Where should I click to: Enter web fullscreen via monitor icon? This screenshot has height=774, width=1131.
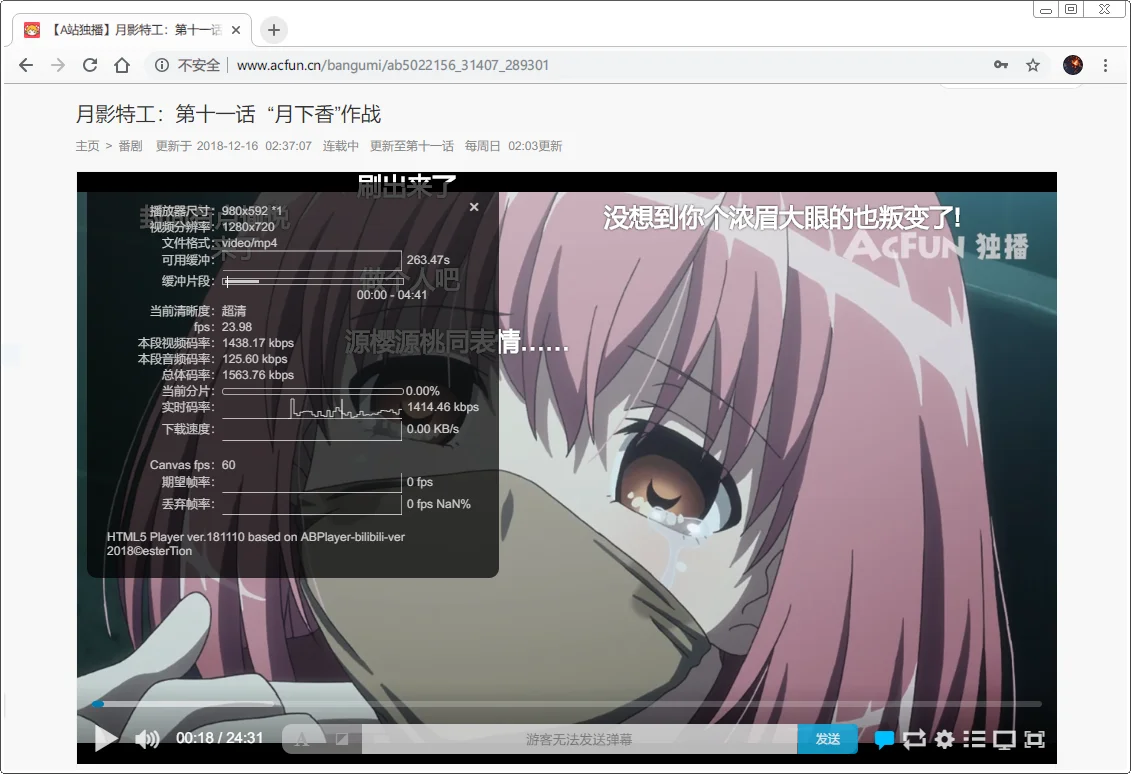pos(1004,739)
